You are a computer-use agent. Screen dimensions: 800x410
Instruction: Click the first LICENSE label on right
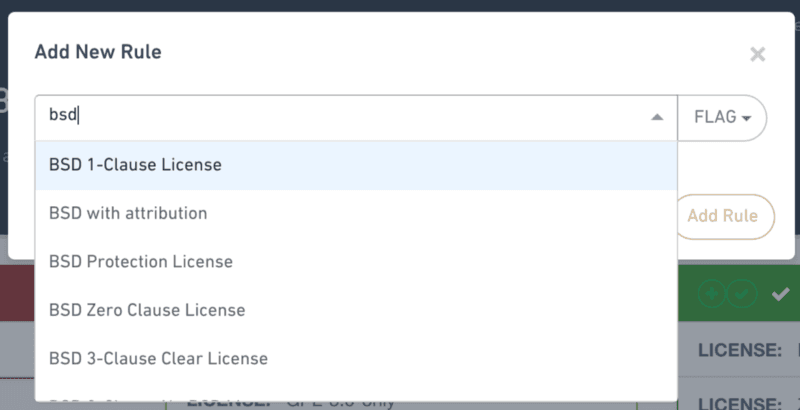(738, 350)
